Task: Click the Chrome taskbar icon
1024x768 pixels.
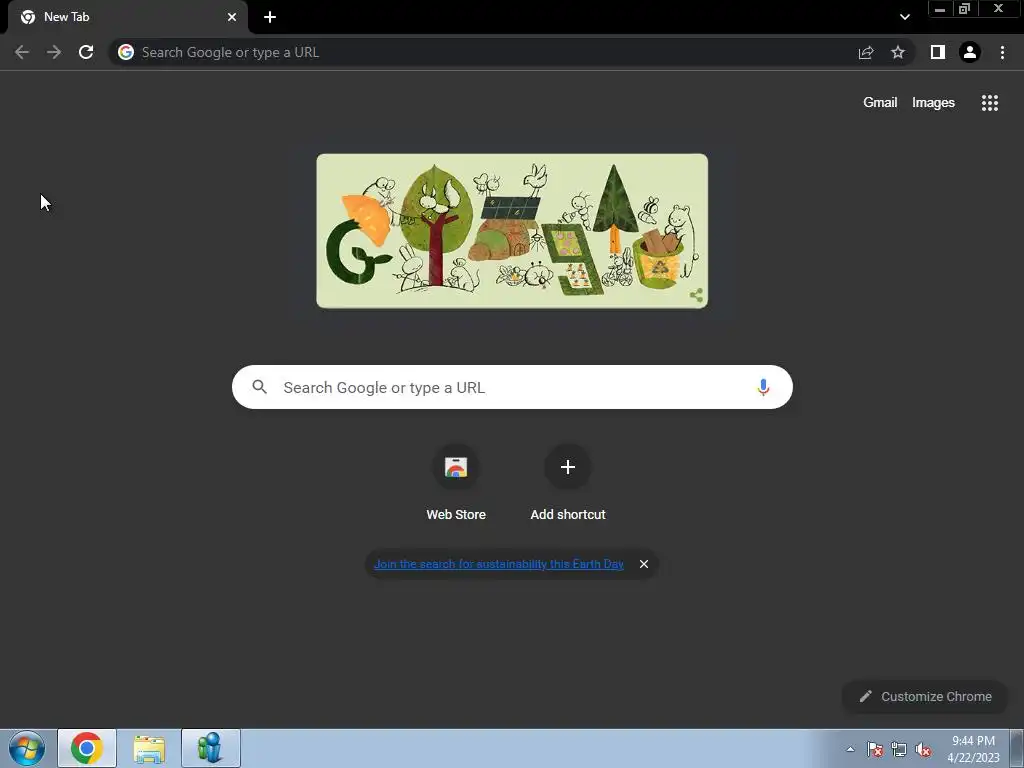Action: [x=87, y=748]
